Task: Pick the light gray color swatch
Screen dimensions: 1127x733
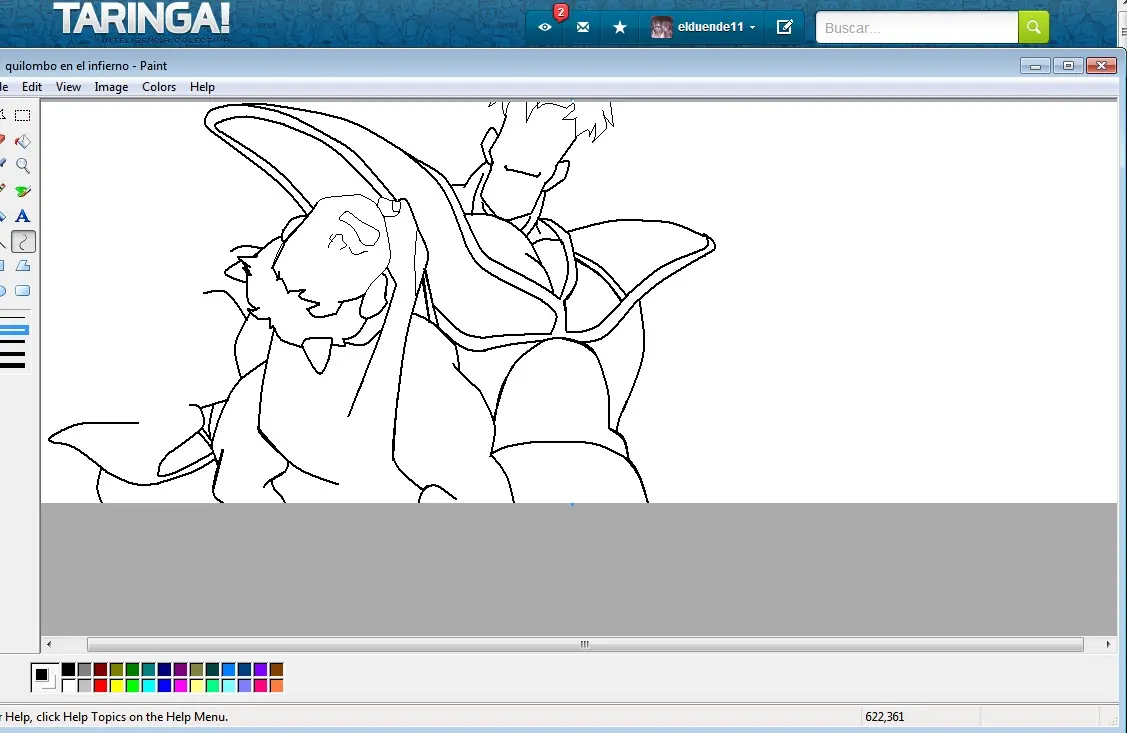Action: coord(84,686)
